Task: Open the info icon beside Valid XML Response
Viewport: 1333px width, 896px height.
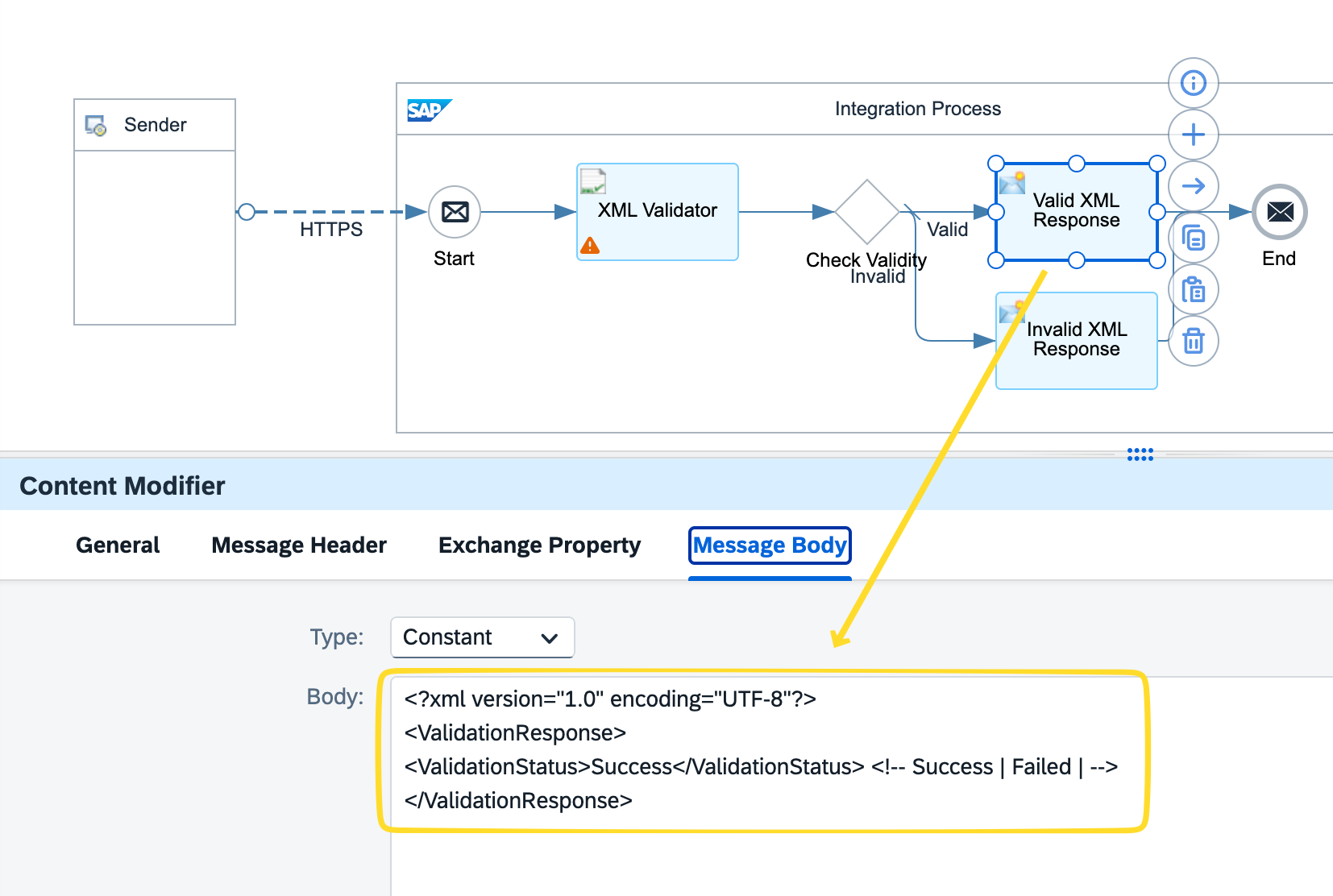Action: [x=1194, y=82]
